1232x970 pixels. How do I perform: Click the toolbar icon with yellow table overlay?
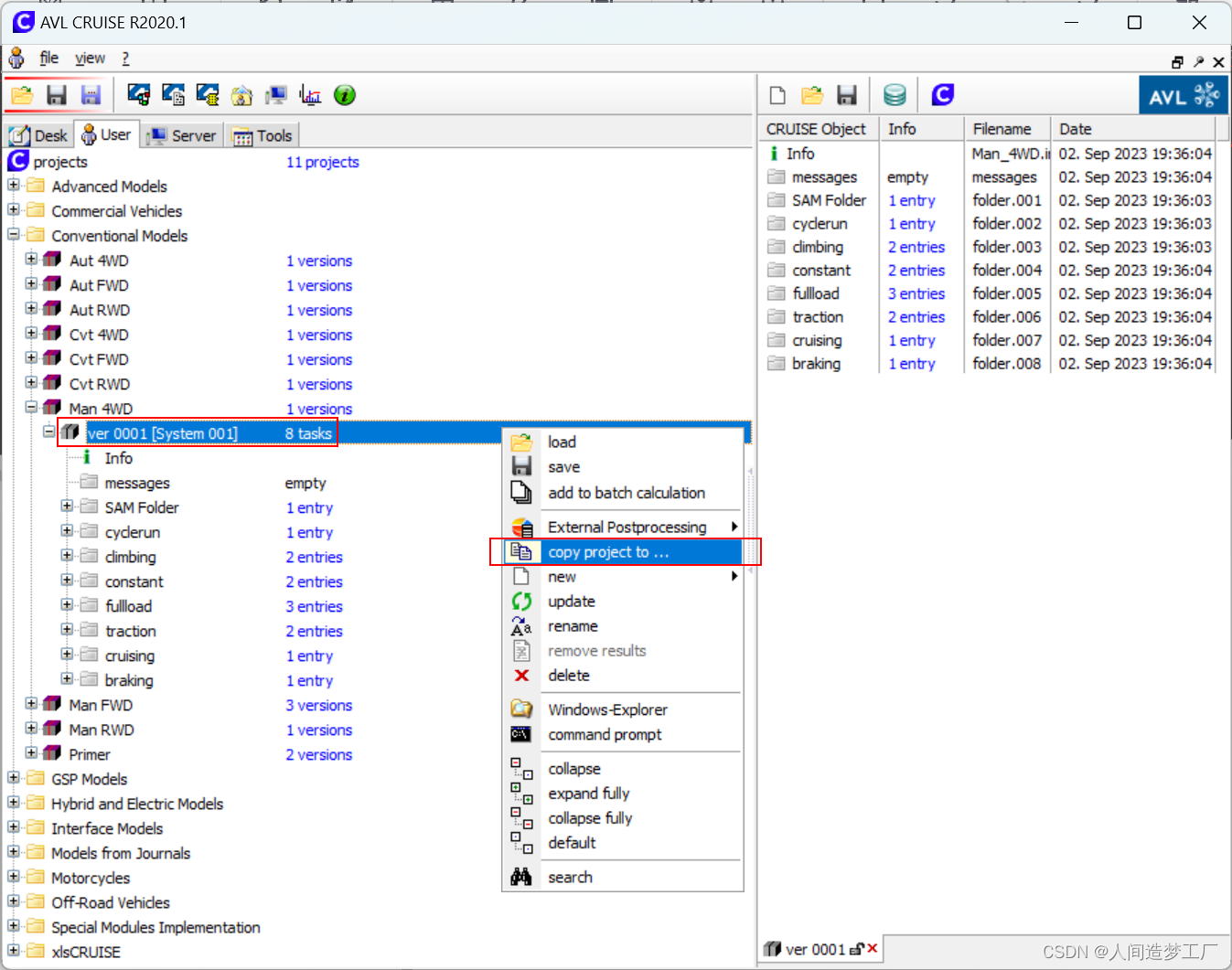click(x=208, y=95)
